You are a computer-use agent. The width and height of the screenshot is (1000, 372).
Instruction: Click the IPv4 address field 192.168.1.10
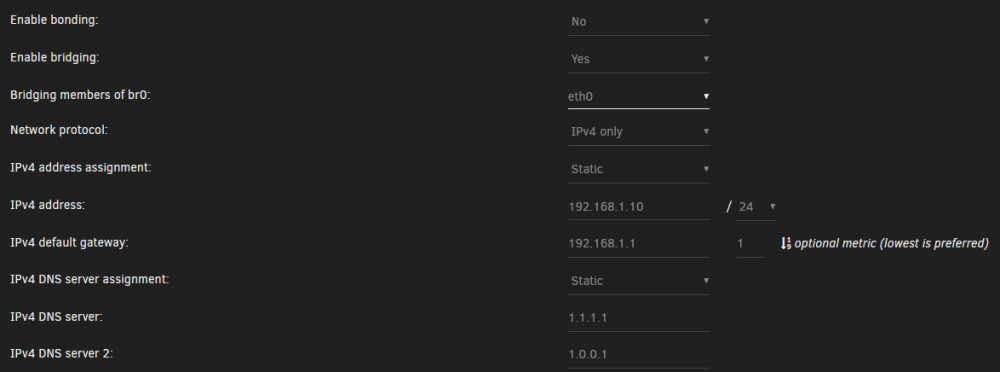pos(638,207)
